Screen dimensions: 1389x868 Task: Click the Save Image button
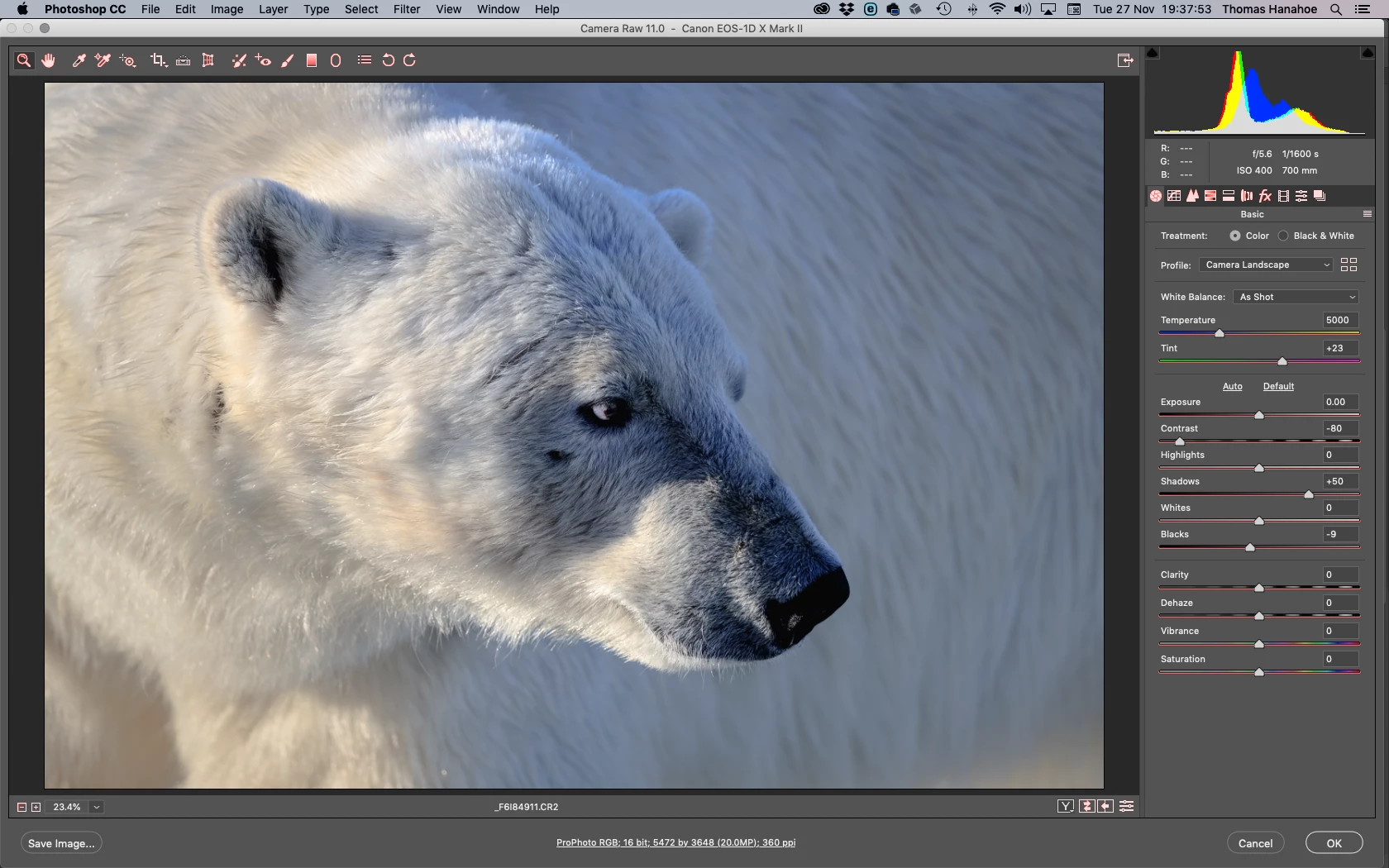[61, 843]
